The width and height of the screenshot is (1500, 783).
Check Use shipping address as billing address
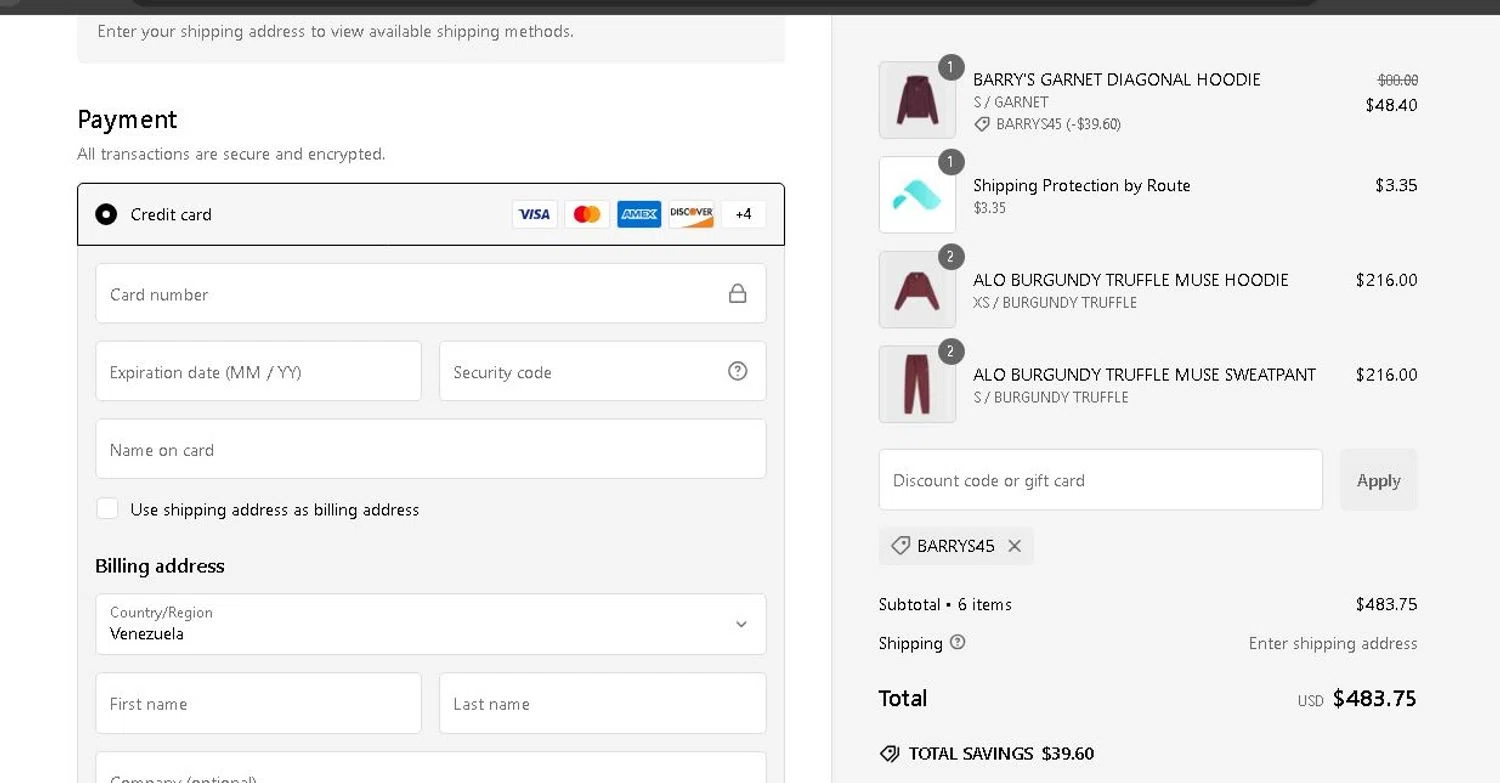click(107, 509)
